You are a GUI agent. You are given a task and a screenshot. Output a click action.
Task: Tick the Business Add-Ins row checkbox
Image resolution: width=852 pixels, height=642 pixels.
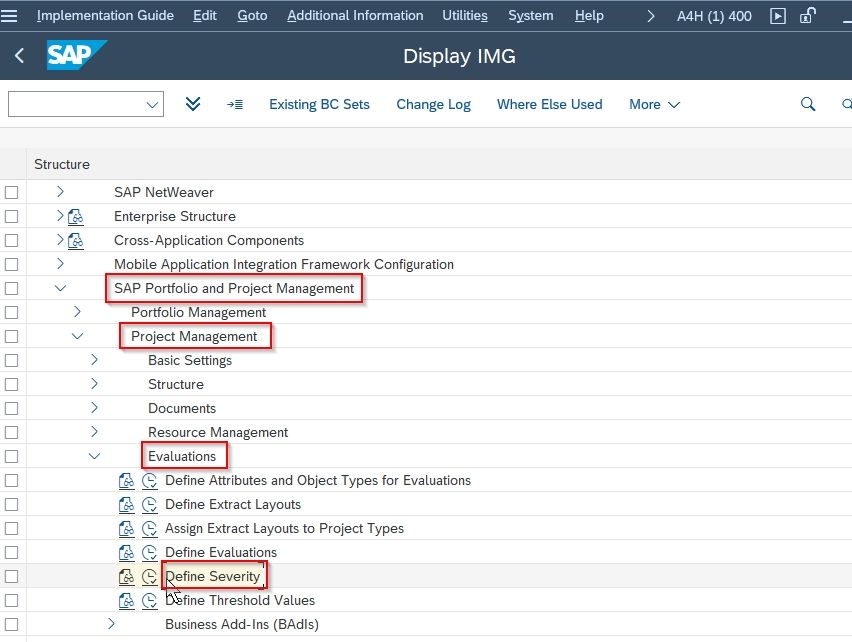click(11, 624)
